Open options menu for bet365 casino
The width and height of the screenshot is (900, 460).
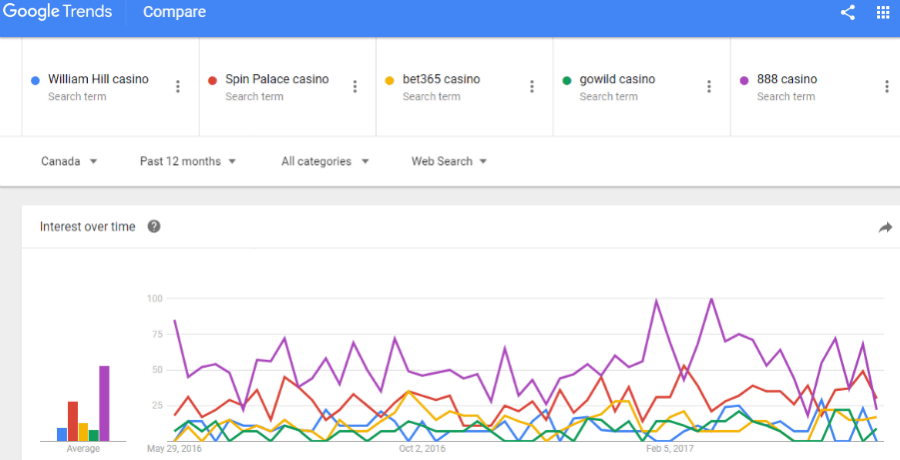(532, 86)
